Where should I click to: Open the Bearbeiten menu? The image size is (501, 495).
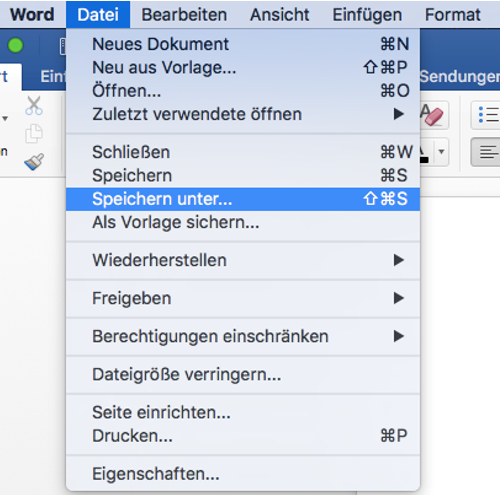pyautogui.click(x=184, y=15)
